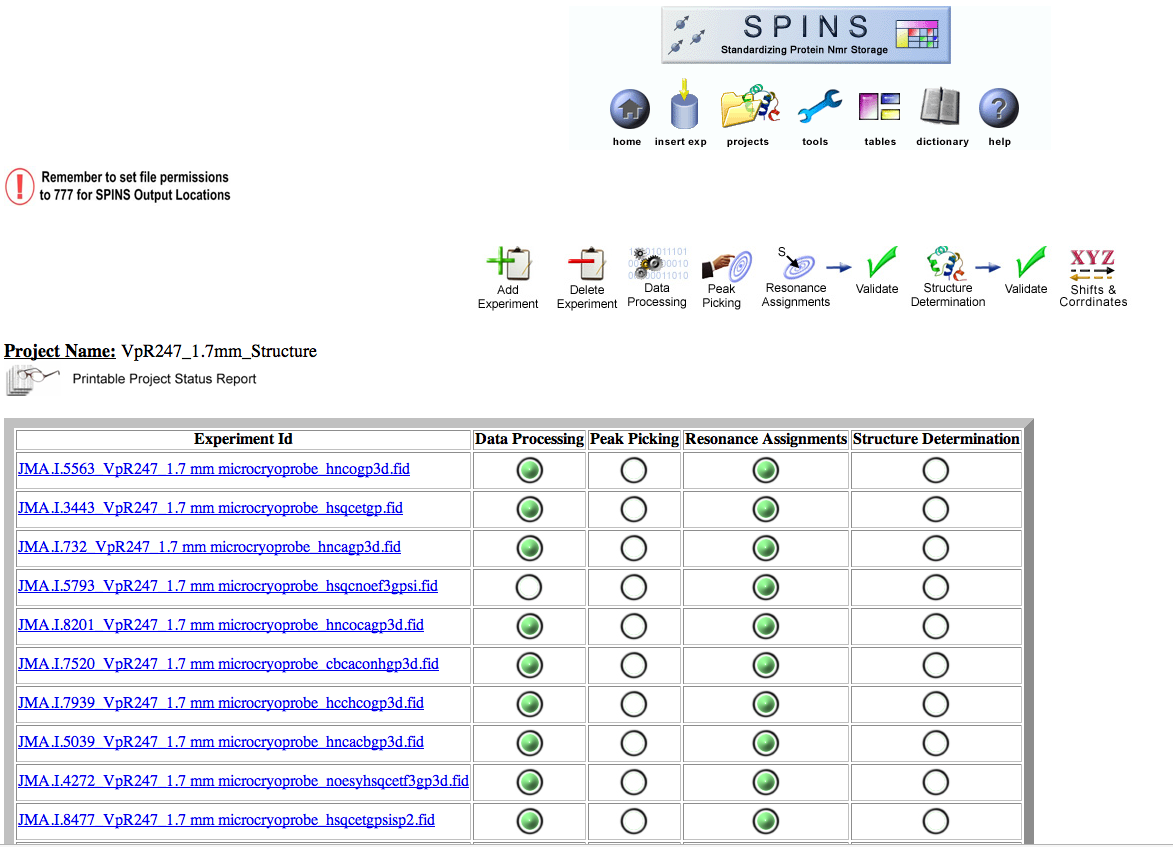Open experiment link JMA.I.4272 noesyhsqcetf3gp3d.fid
The width and height of the screenshot is (1173, 847).
tap(243, 781)
